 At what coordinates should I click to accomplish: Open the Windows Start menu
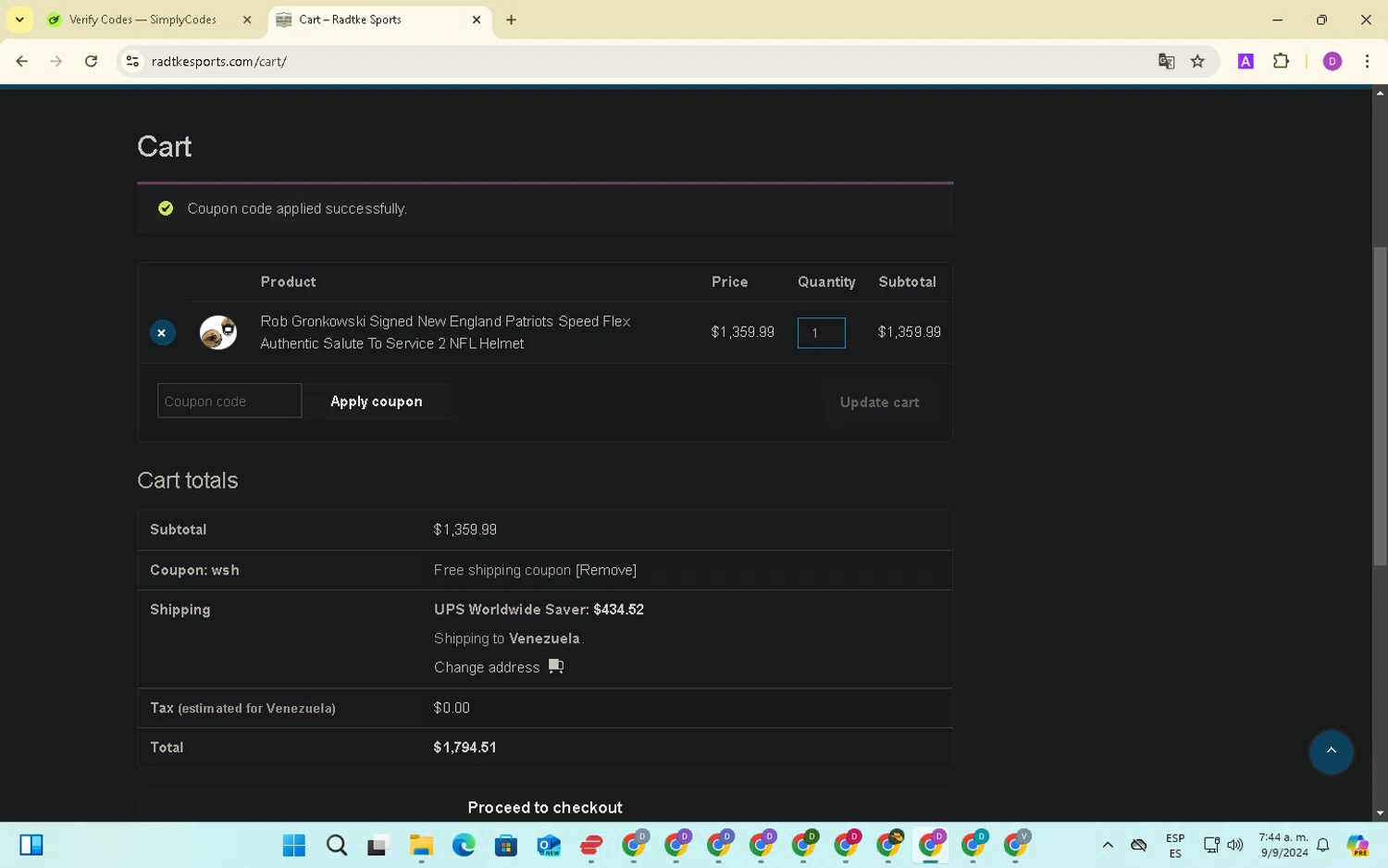coord(294,845)
